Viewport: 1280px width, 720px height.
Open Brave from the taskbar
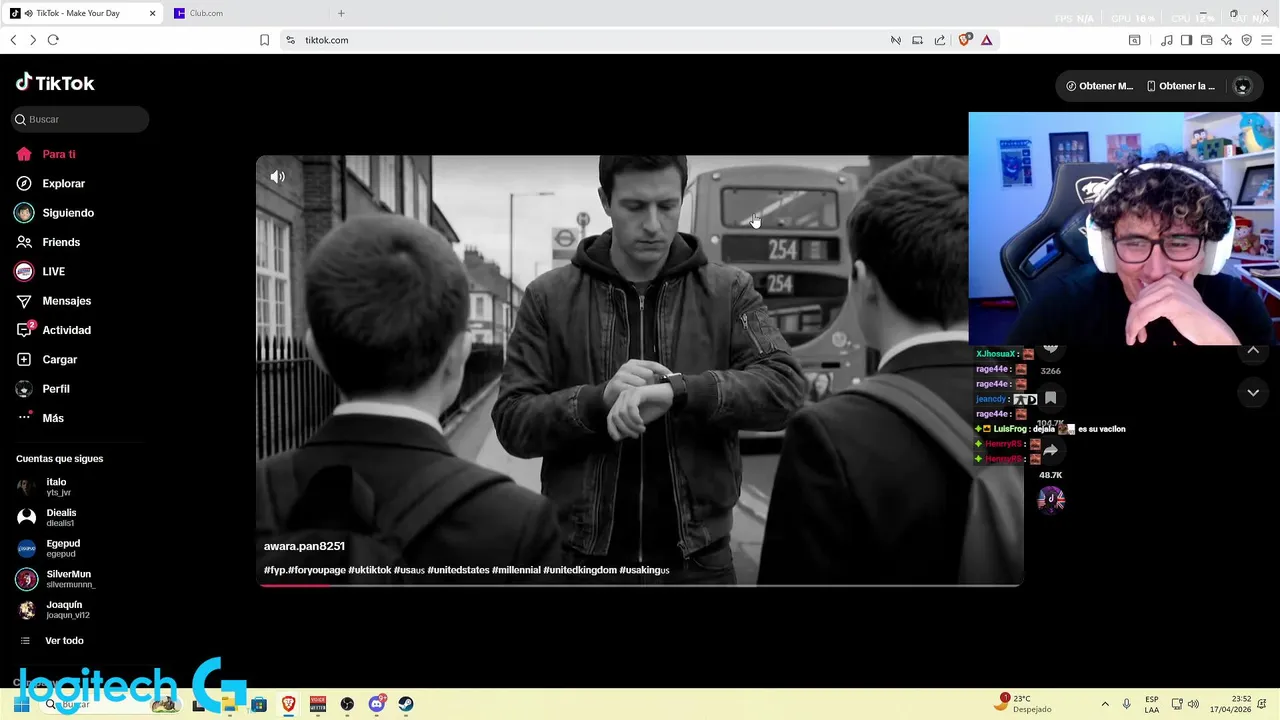point(289,704)
